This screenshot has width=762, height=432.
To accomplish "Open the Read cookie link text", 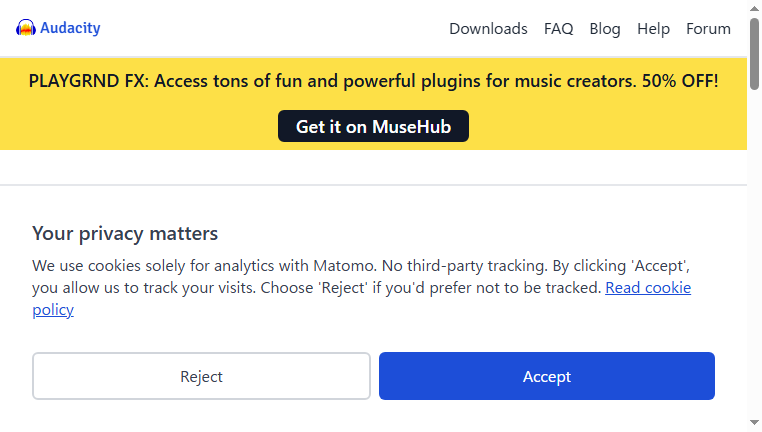I will (648, 288).
